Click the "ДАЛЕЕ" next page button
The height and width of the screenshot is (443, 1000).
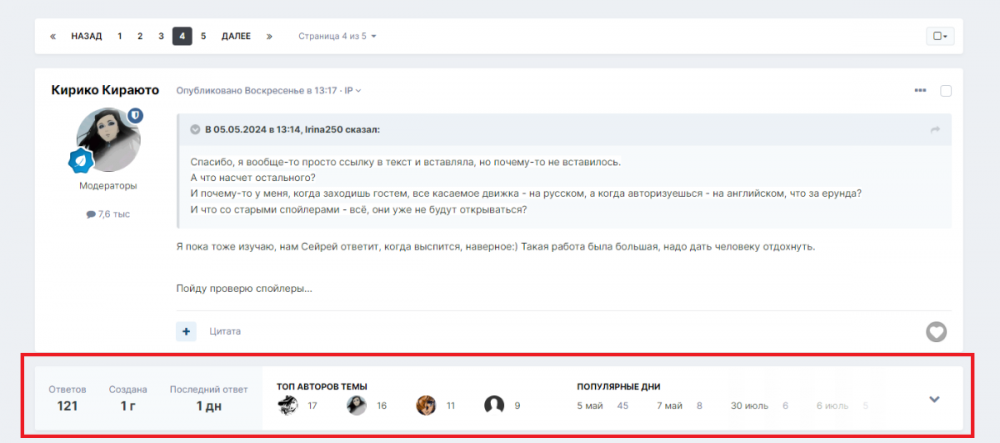click(236, 36)
